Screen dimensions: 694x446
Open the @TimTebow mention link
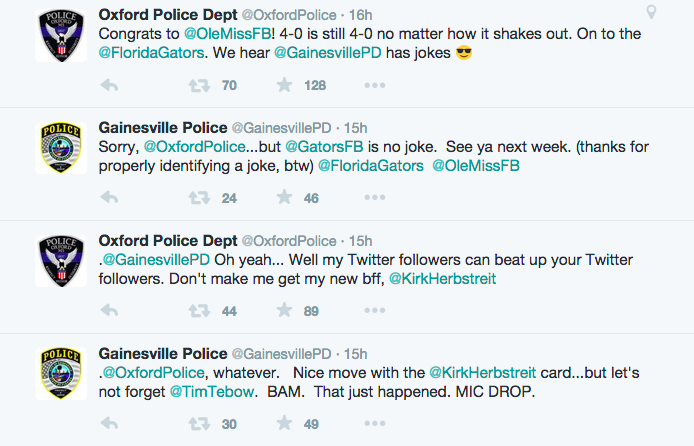tap(212, 392)
